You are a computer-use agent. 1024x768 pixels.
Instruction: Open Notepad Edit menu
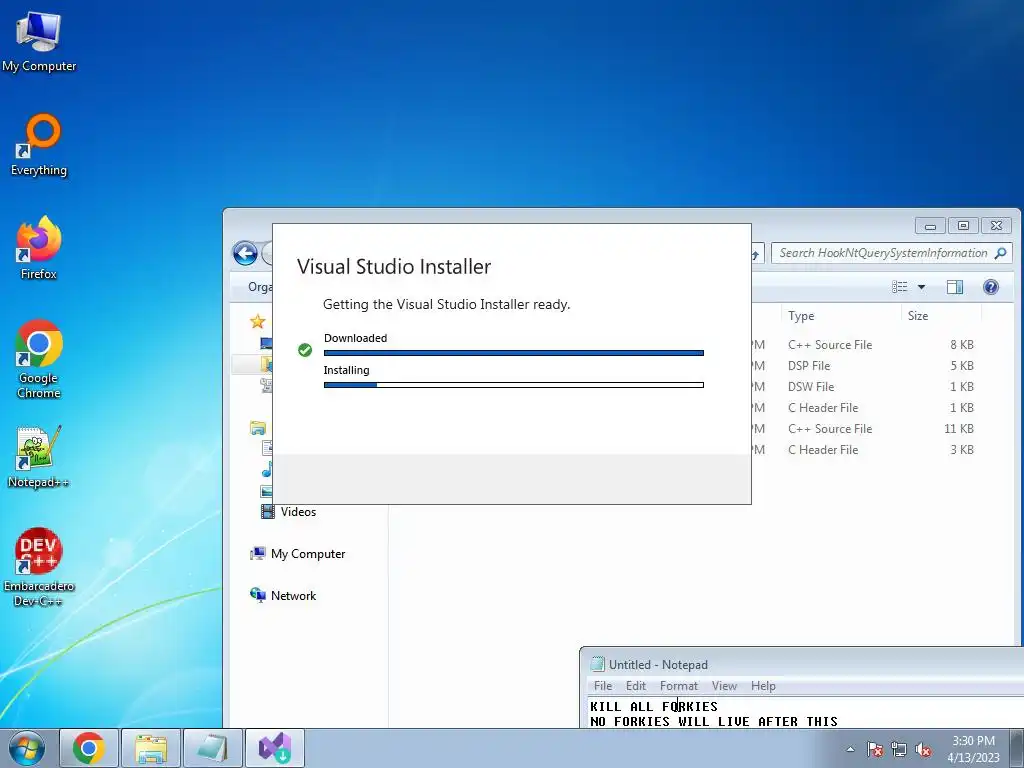point(635,686)
